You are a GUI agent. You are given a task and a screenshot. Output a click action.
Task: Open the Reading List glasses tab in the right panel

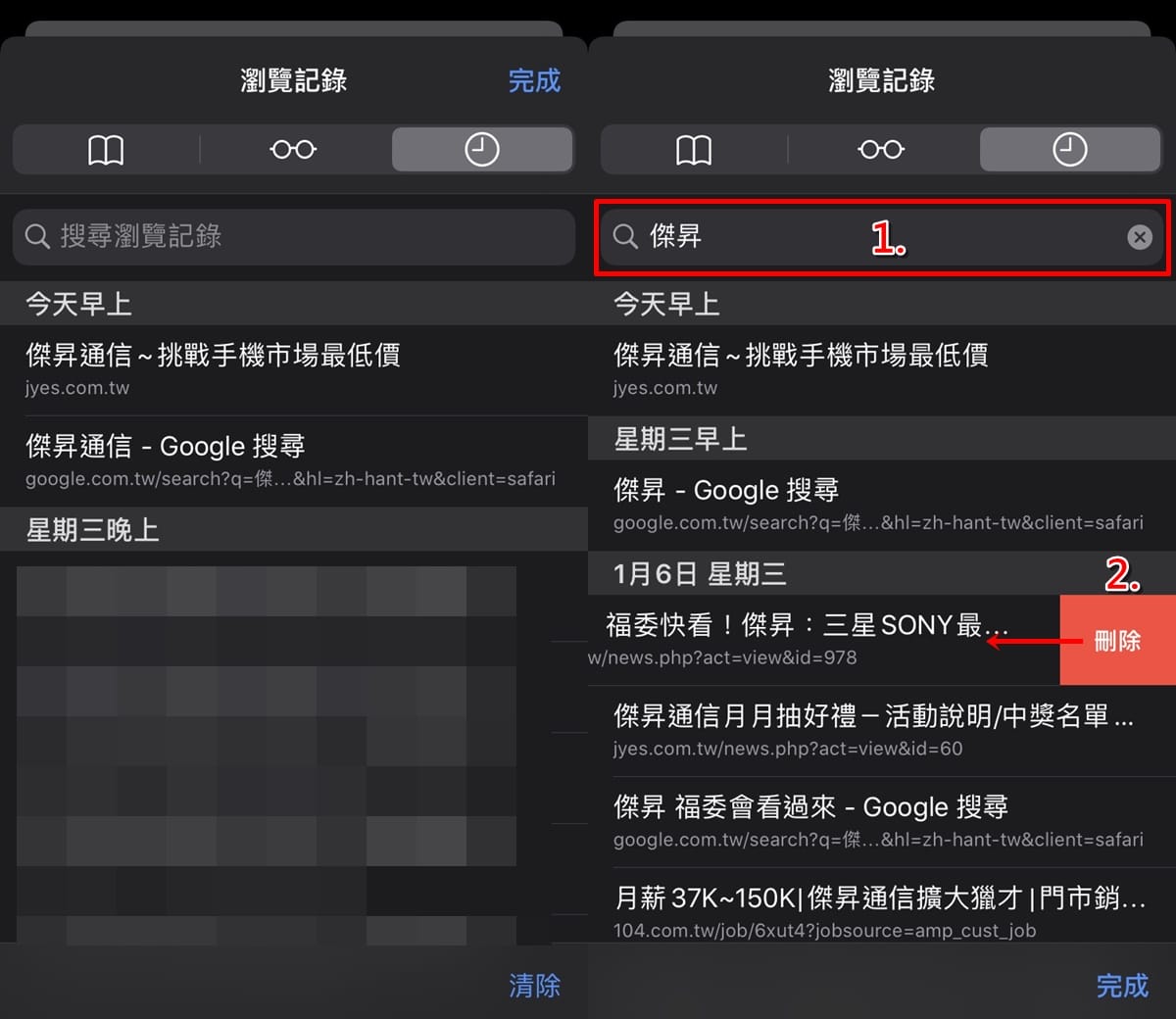pyautogui.click(x=881, y=150)
